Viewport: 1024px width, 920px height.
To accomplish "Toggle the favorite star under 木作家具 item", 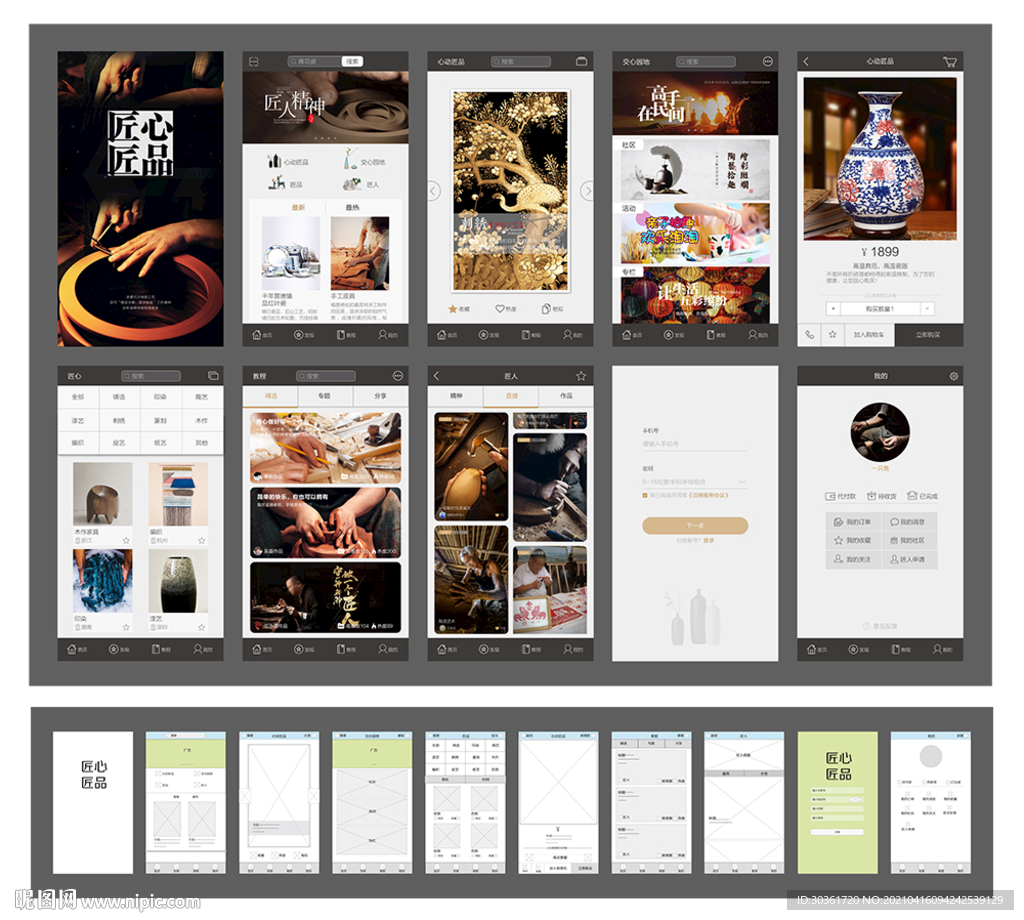I will [x=127, y=541].
